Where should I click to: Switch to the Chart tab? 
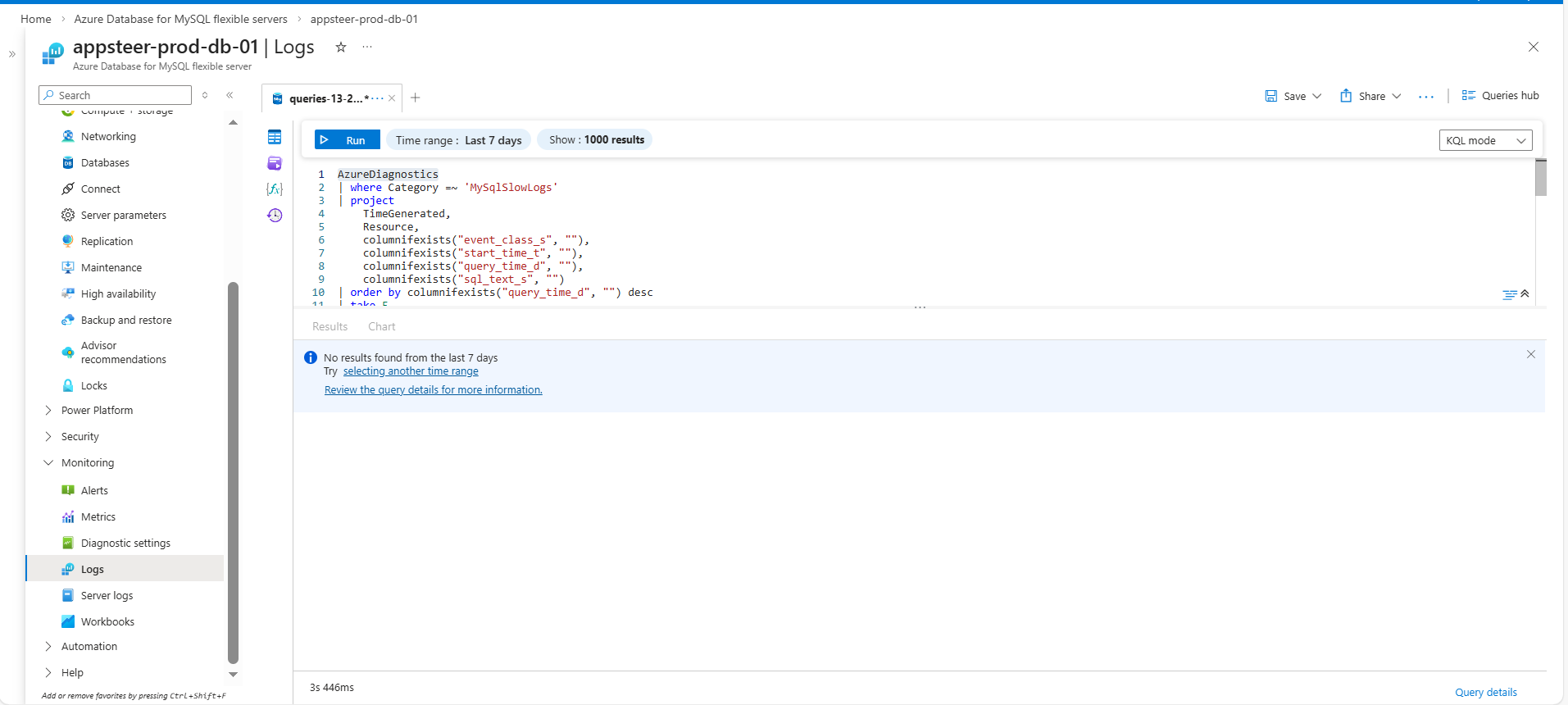pos(381,326)
